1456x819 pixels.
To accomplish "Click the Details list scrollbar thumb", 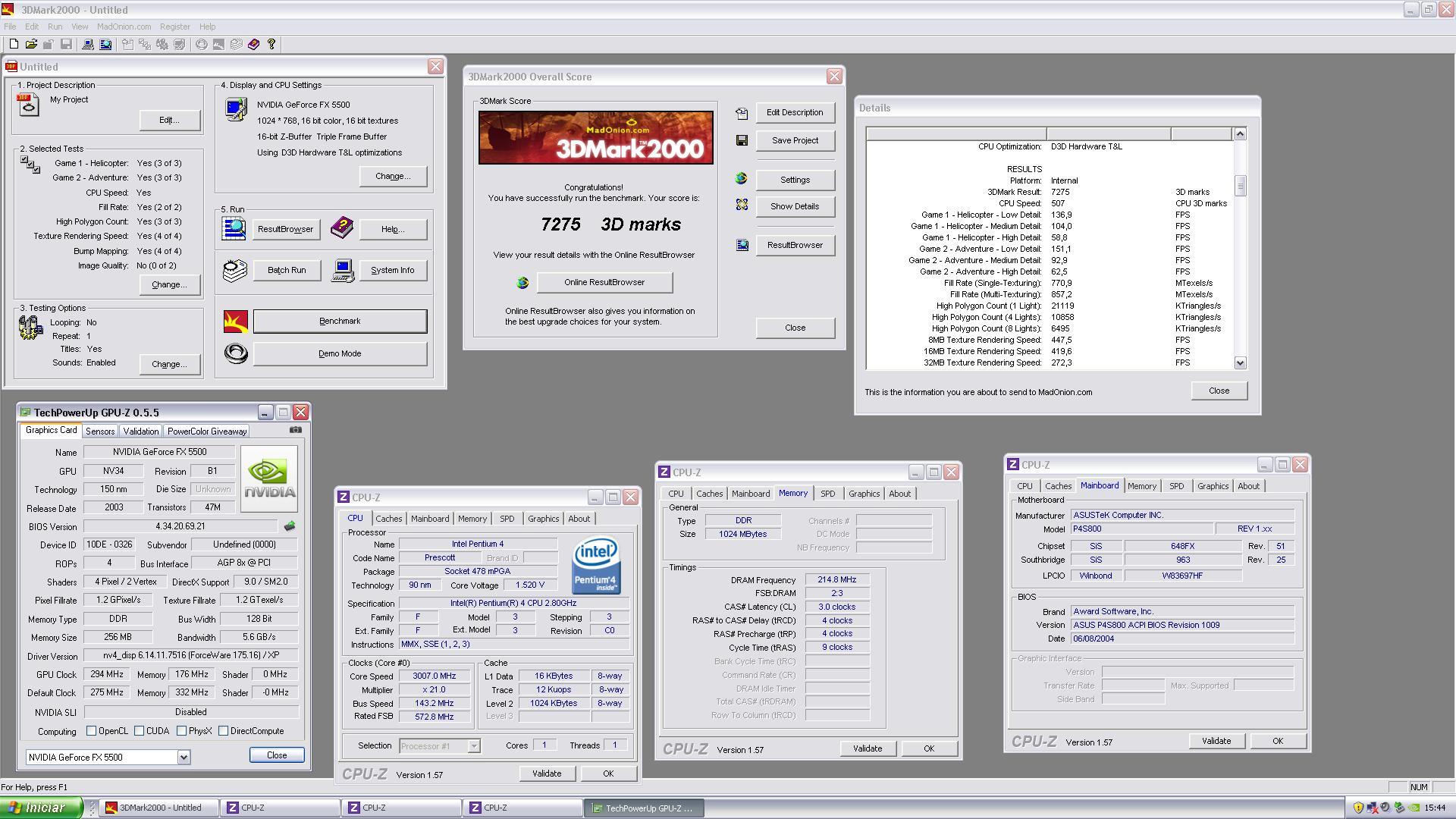I will [x=1240, y=185].
